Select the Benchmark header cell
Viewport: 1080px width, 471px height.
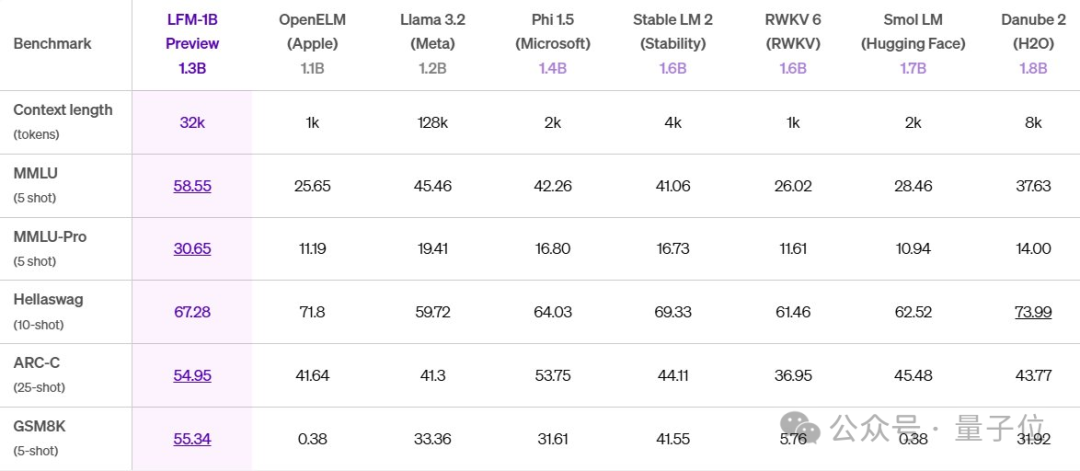(52, 44)
